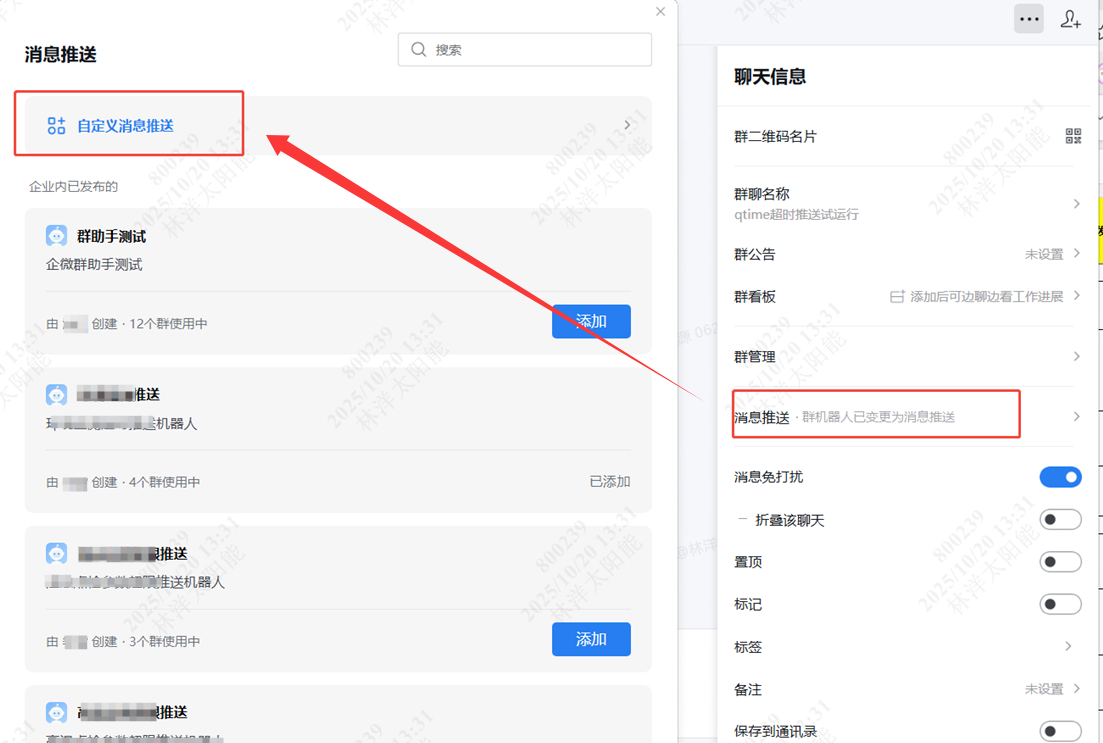
Task: Open 群管理 setting
Action: click(907, 357)
